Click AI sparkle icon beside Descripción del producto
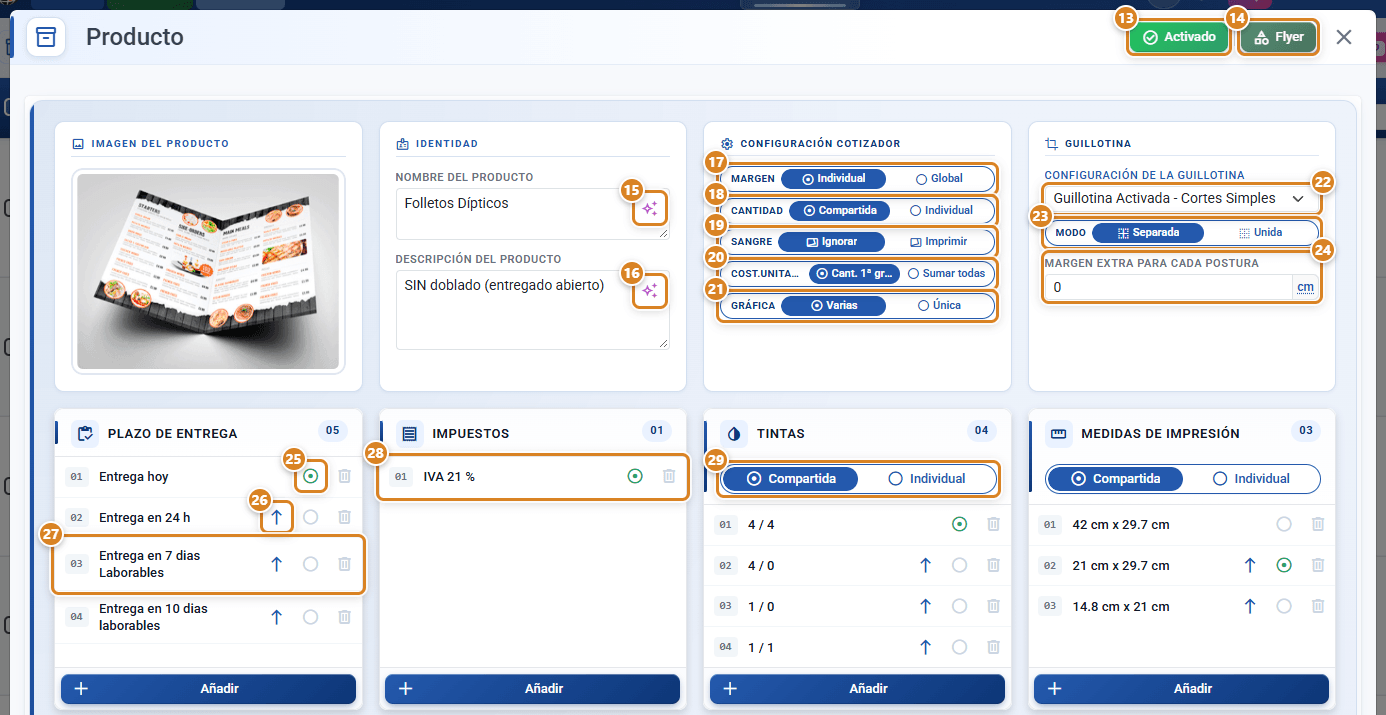Image resolution: width=1386 pixels, height=715 pixels. pyautogui.click(x=650, y=291)
